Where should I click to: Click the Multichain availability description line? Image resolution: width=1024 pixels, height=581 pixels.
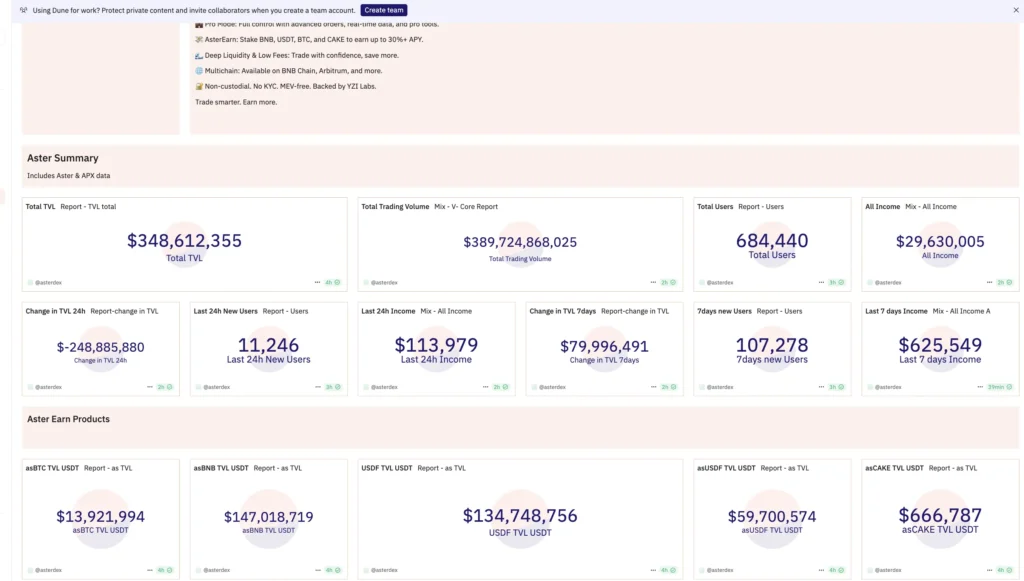[289, 71]
